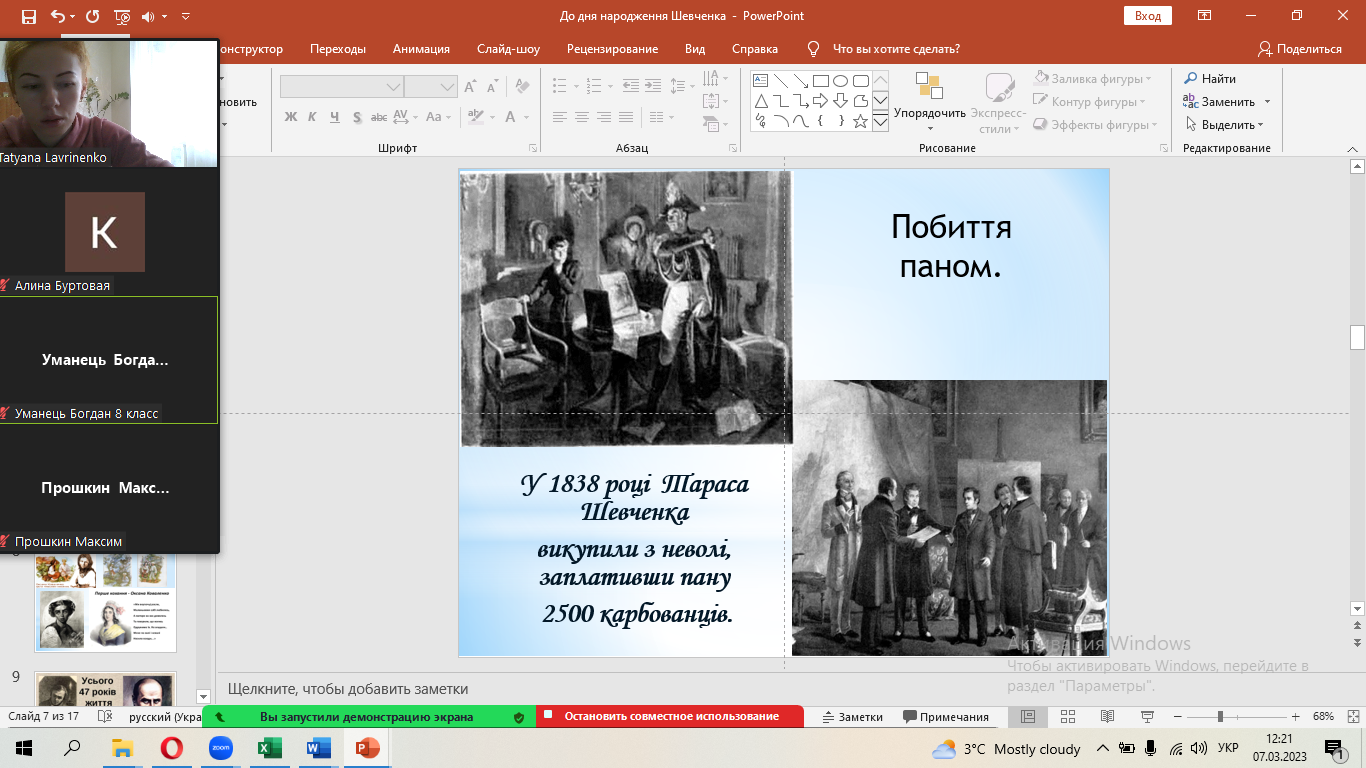Open the Arrange (Упорядочить) shapes tool
The width and height of the screenshot is (1366, 768).
(x=929, y=101)
